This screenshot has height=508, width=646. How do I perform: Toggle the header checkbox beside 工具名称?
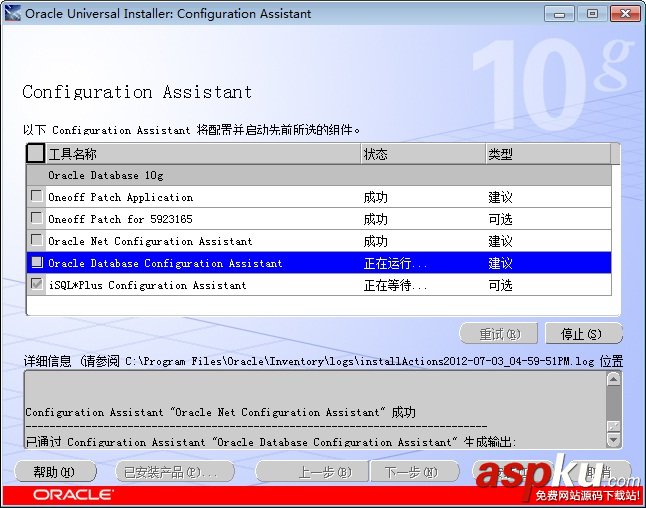pyautogui.click(x=35, y=153)
